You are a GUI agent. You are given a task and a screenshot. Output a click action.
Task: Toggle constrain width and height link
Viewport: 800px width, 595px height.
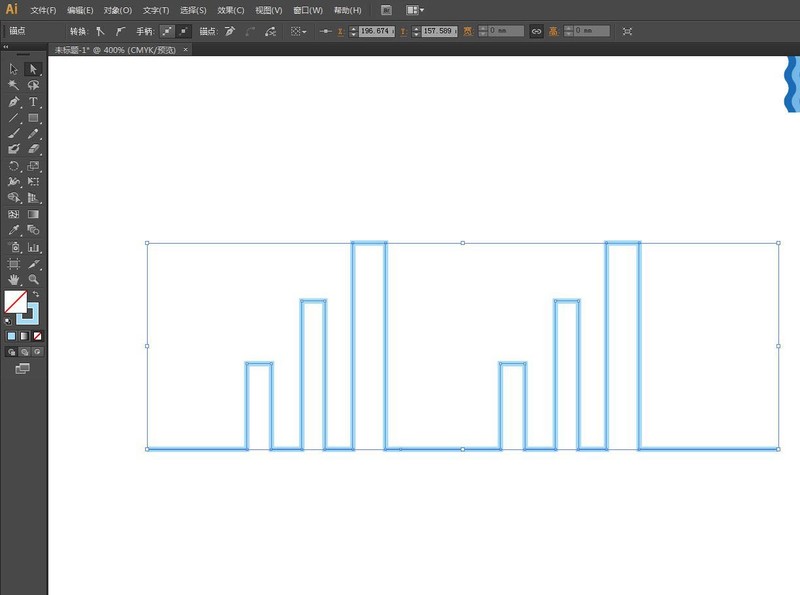[536, 32]
